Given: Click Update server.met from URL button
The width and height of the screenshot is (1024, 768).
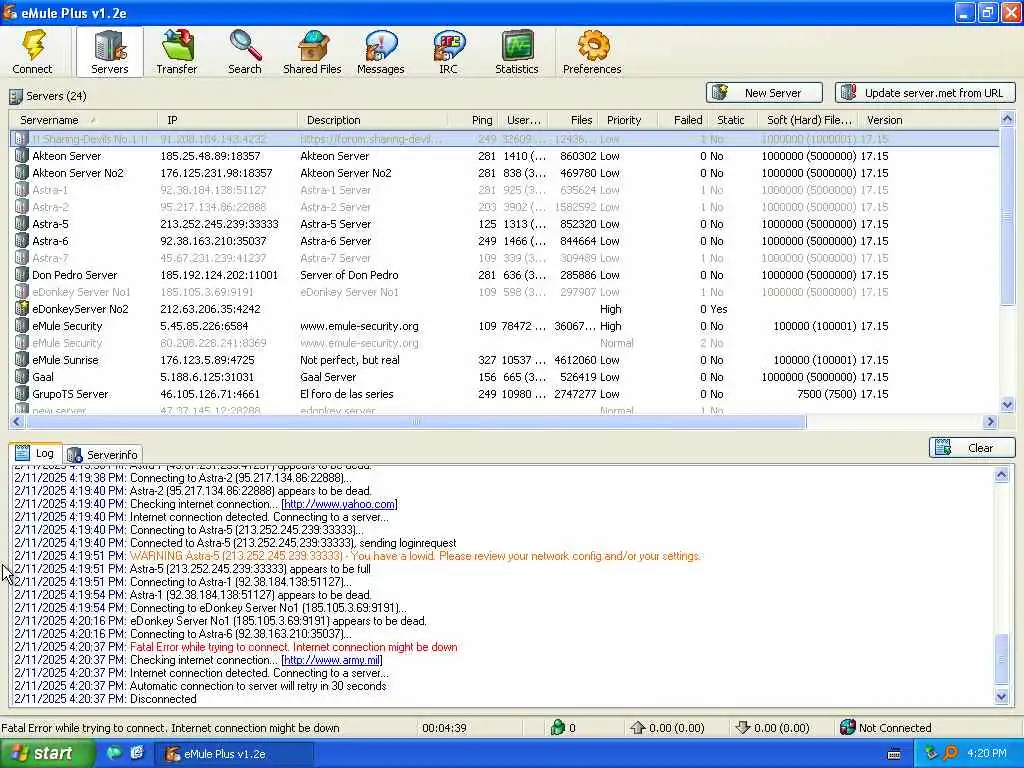Looking at the screenshot, I should pos(925,93).
